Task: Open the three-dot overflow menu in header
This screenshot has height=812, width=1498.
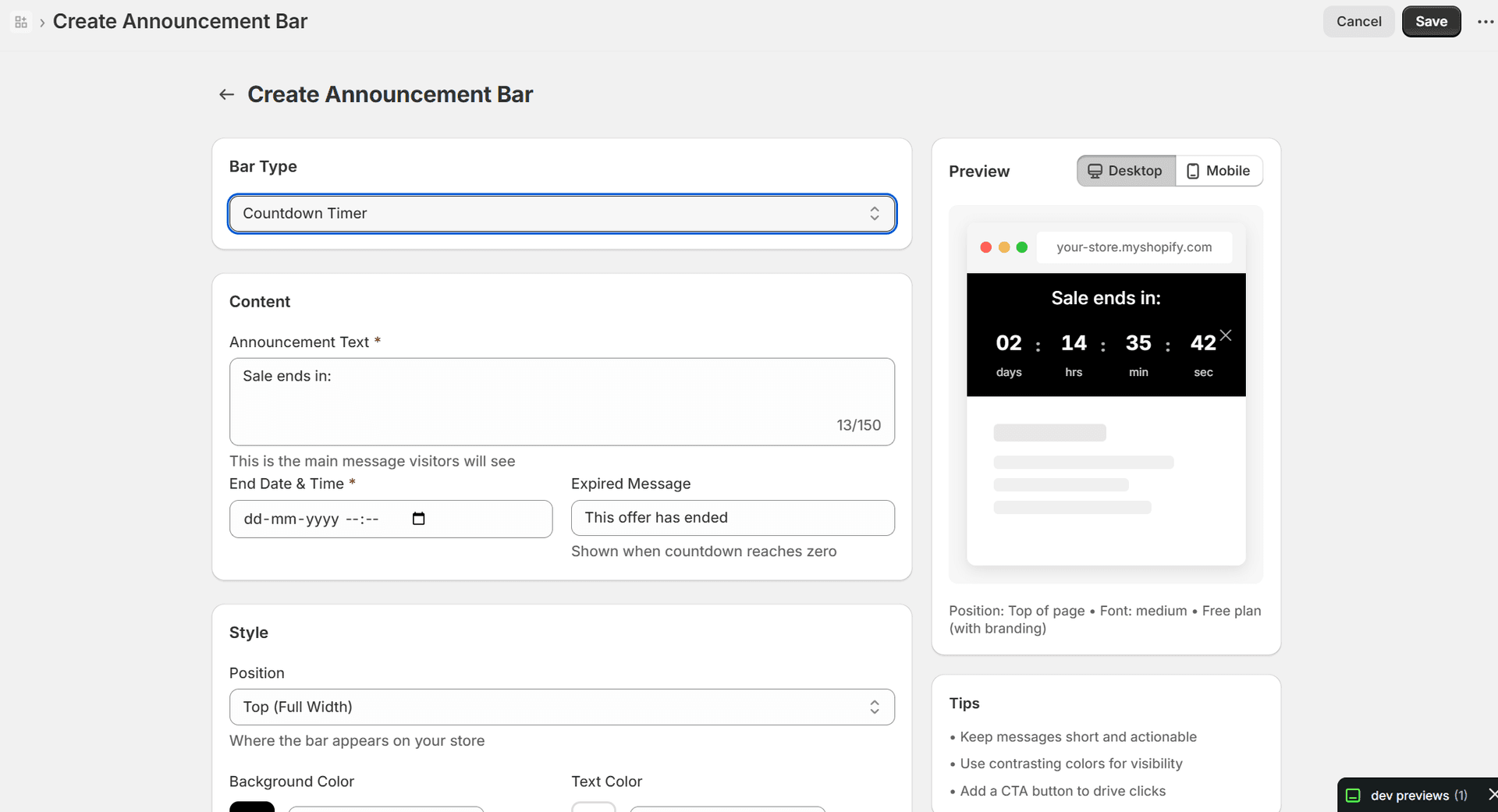Action: 1486,21
